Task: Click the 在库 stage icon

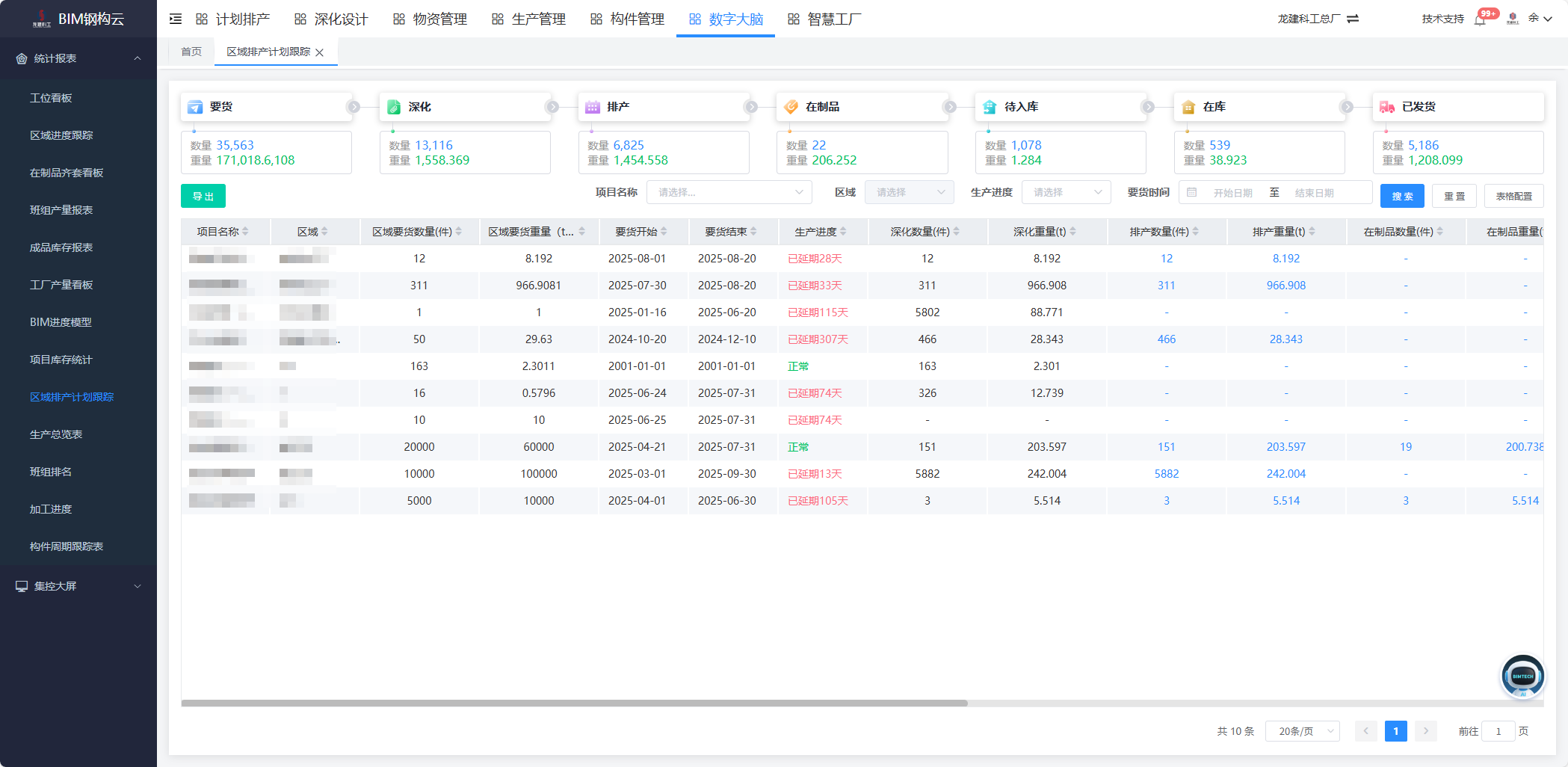Action: (1189, 107)
